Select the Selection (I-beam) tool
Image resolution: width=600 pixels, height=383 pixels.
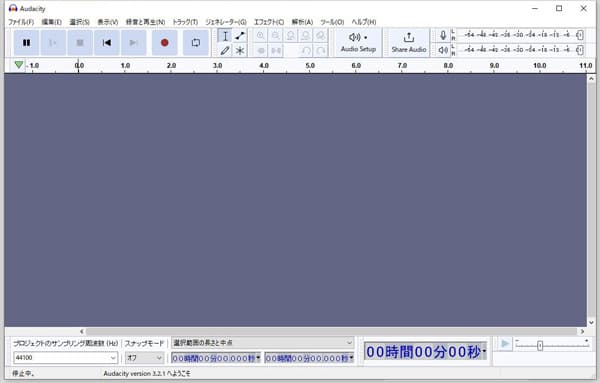[225, 36]
